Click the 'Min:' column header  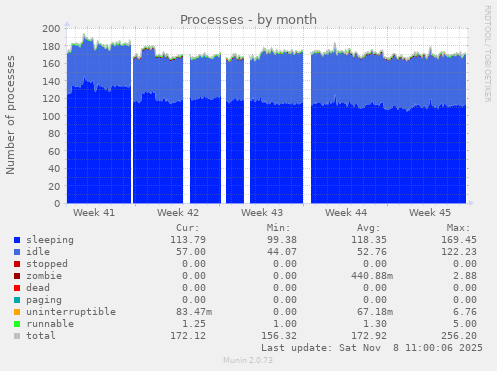point(278,228)
